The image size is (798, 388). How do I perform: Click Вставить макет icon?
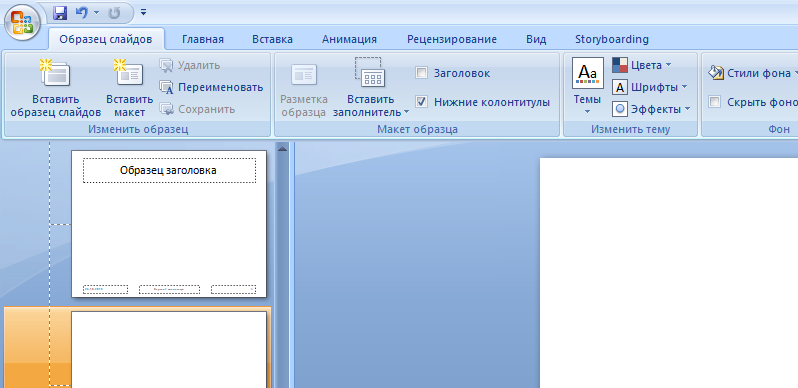pyautogui.click(x=129, y=72)
